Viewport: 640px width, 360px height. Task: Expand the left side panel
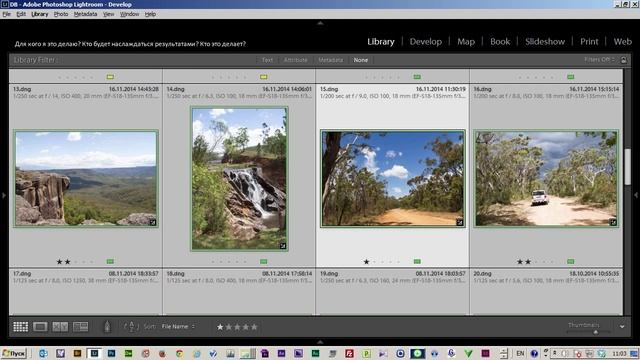pos(4,196)
